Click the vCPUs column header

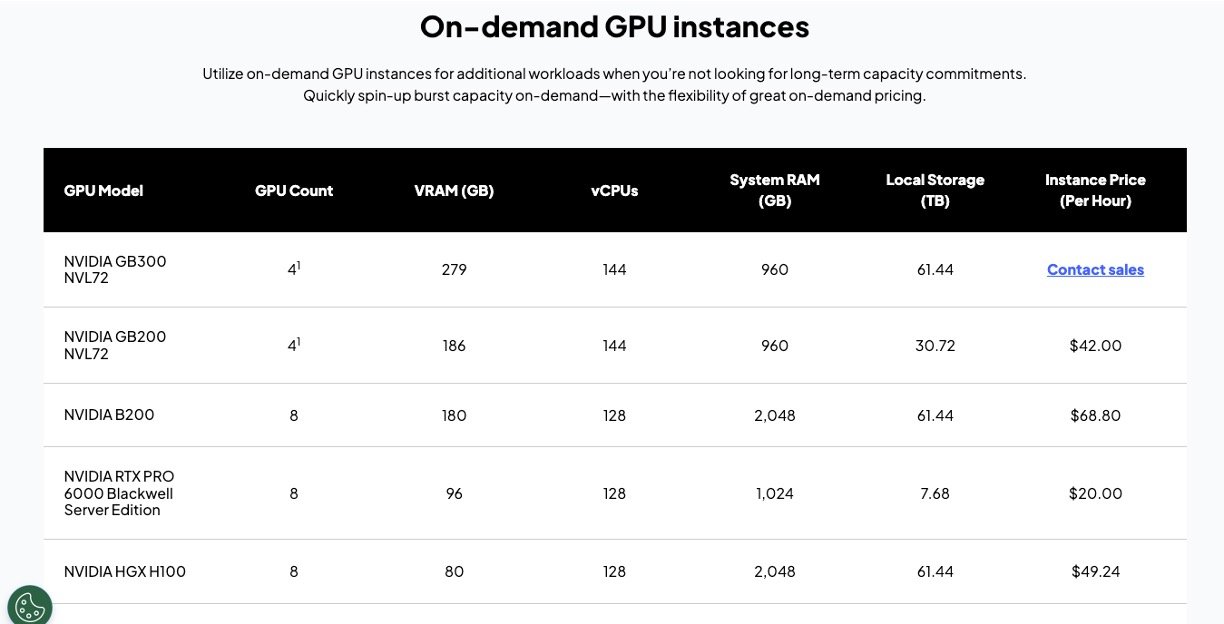coord(614,191)
